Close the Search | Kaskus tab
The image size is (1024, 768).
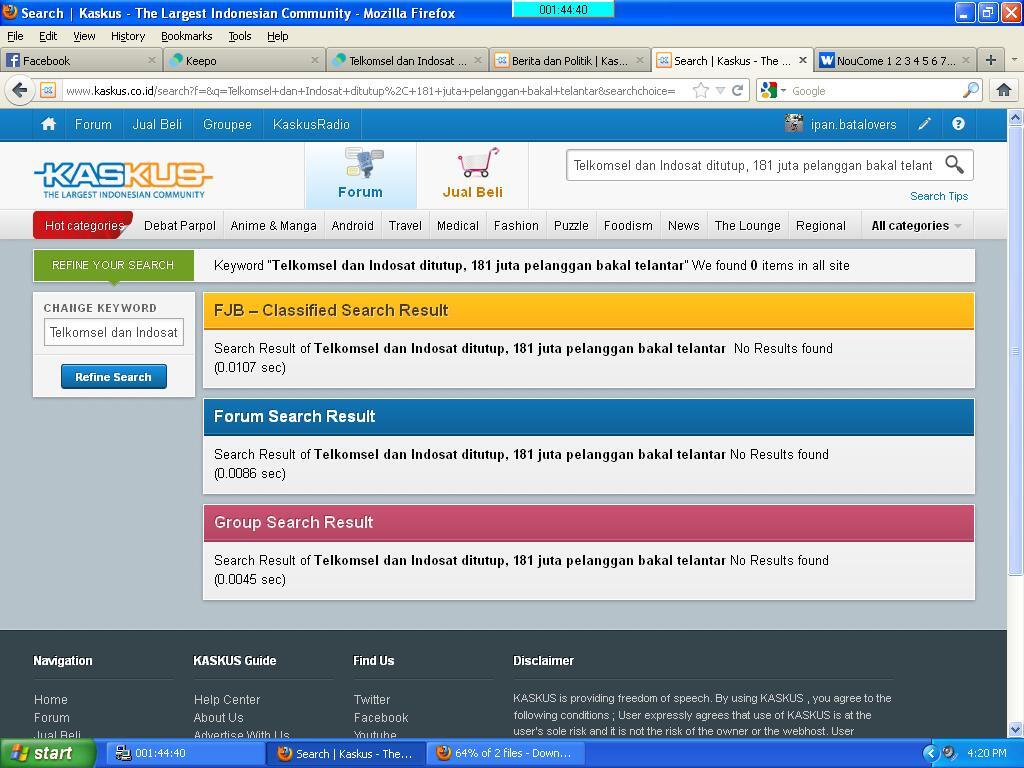[803, 60]
